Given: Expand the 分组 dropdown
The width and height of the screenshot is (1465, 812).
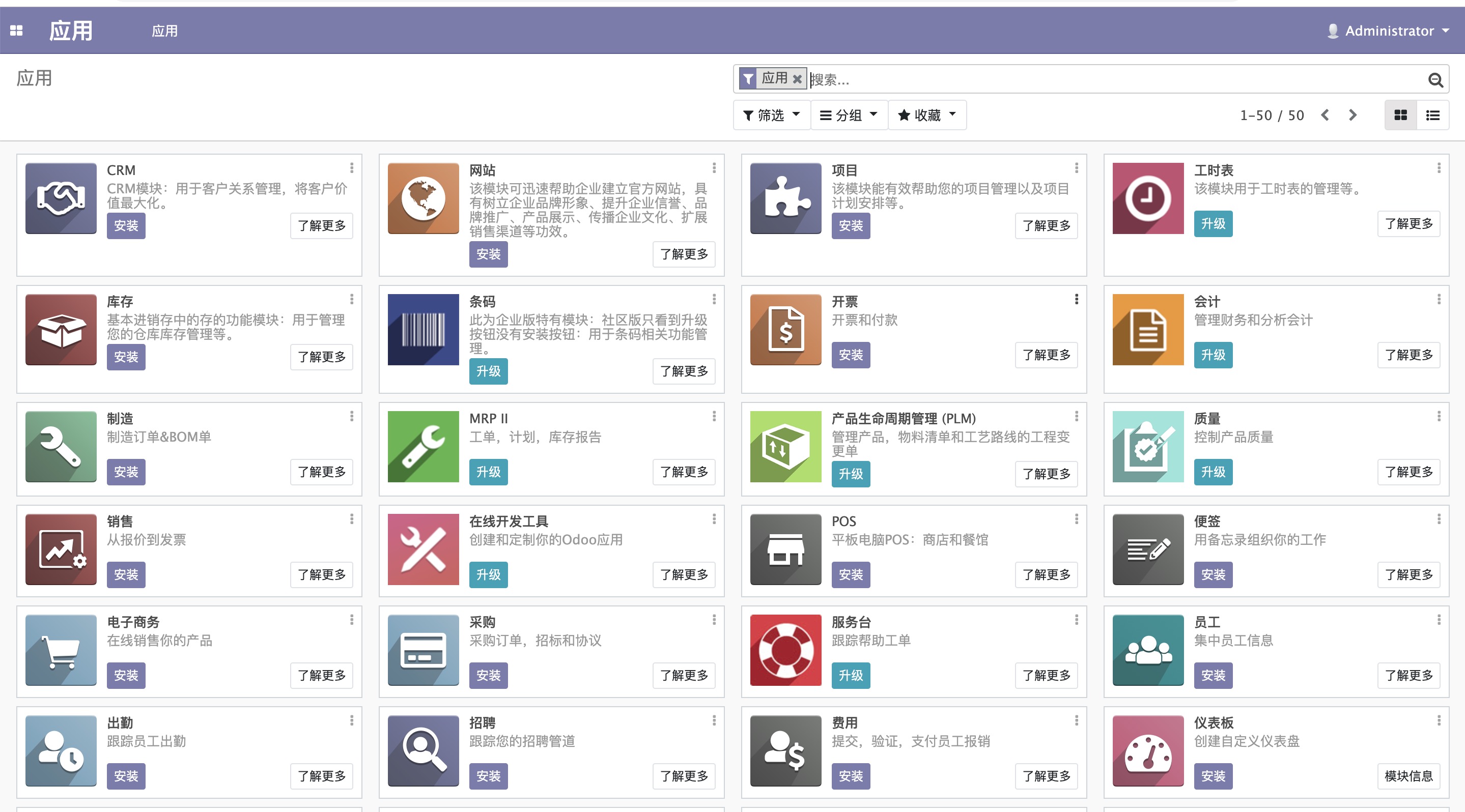Looking at the screenshot, I should (848, 115).
